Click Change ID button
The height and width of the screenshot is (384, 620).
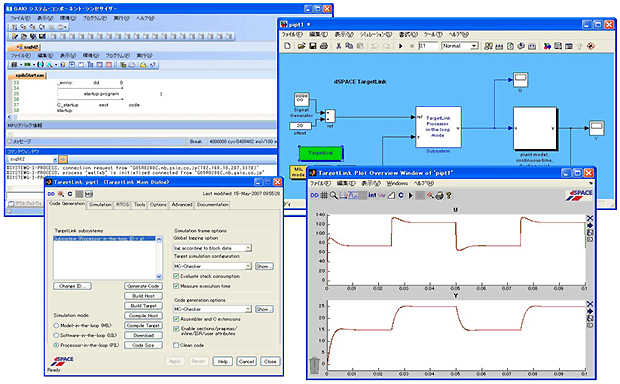[72, 286]
